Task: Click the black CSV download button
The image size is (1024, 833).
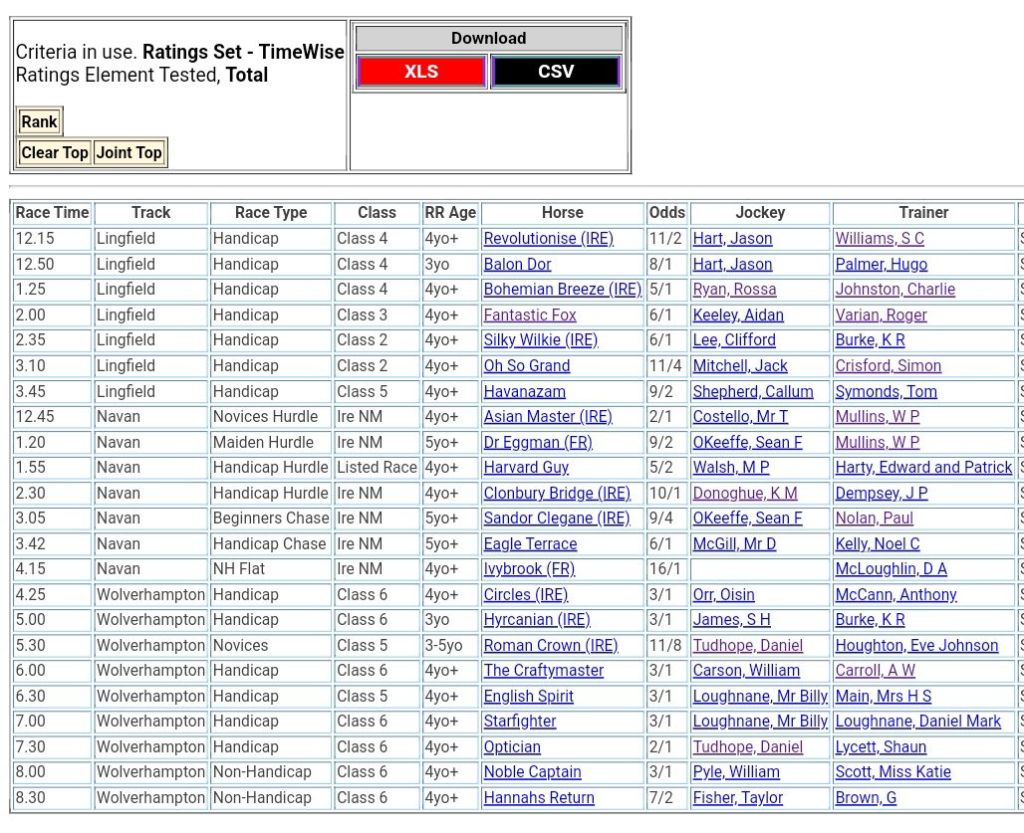Action: click(x=556, y=72)
